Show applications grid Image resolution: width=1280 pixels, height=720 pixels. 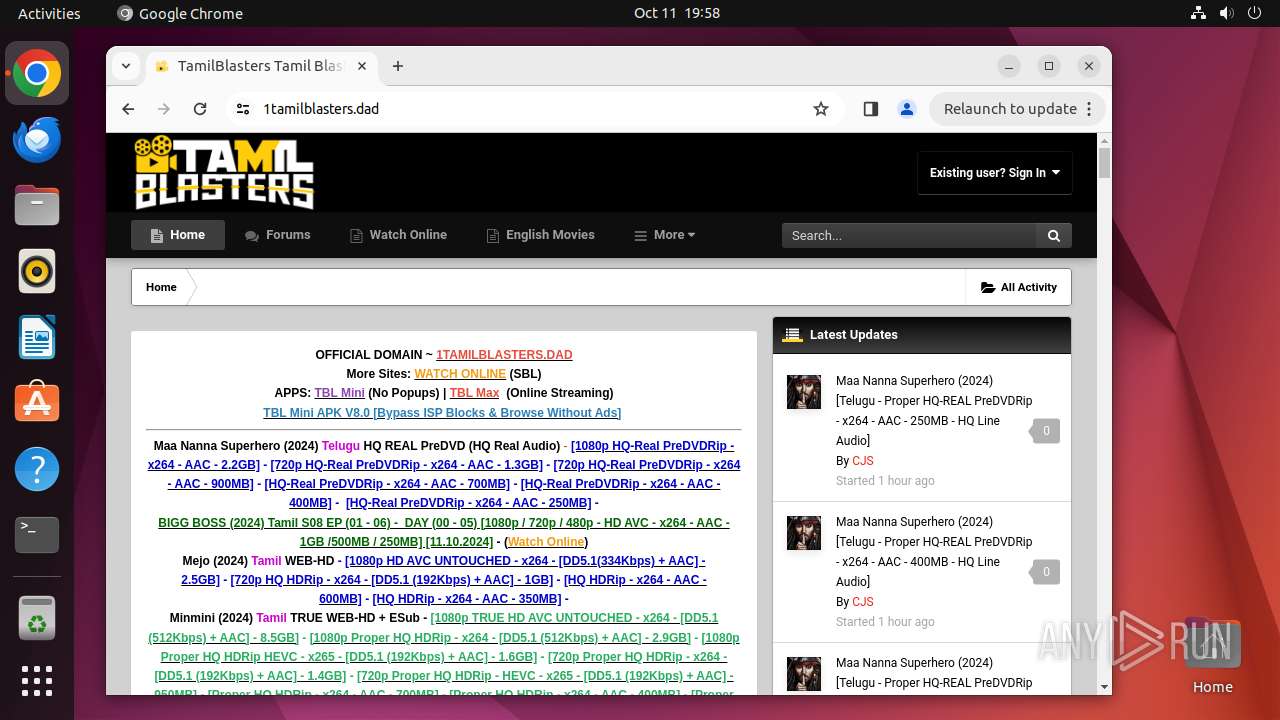pos(37,681)
